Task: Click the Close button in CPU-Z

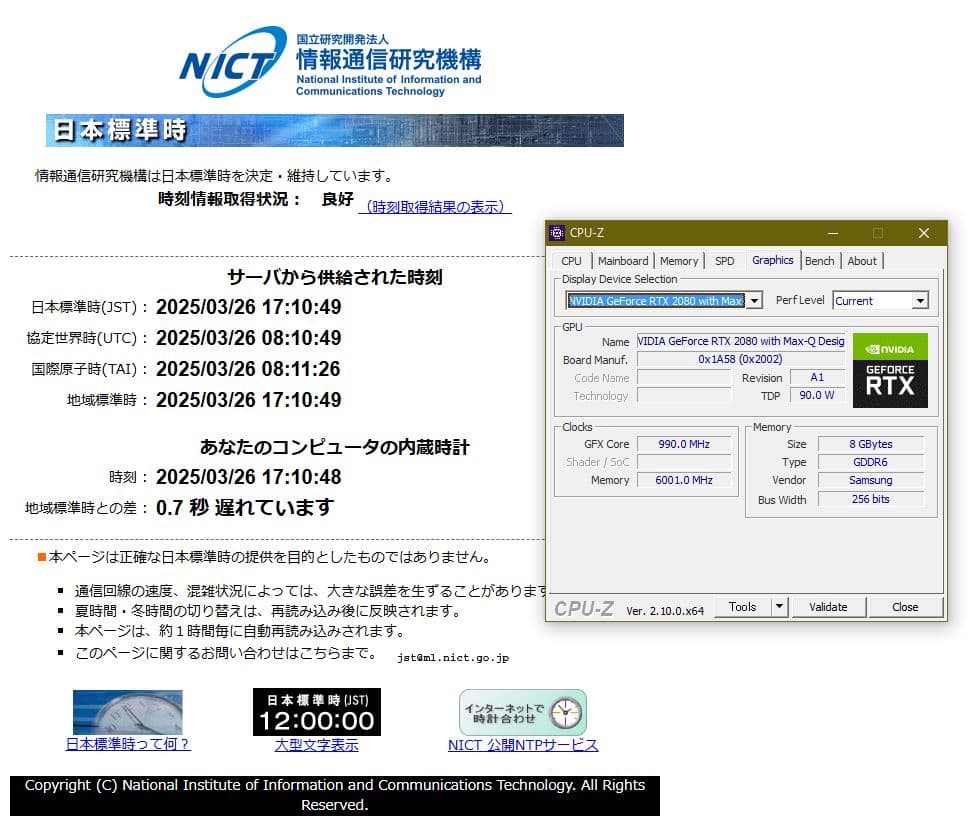Action: coord(904,607)
